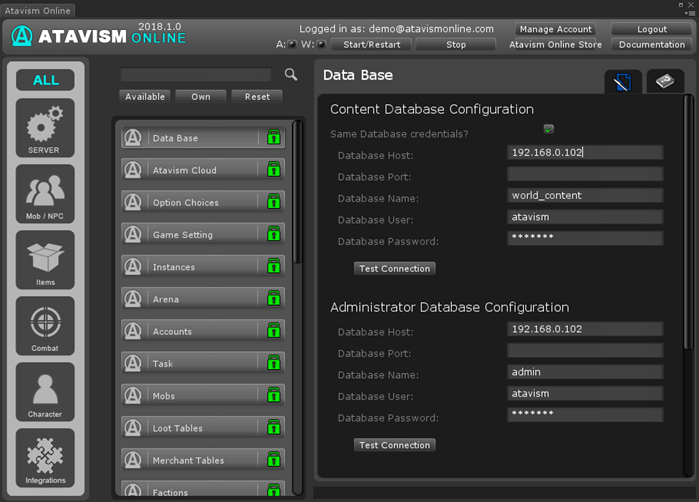The image size is (699, 502).
Task: Focus the admin Database Name field
Action: tap(584, 372)
